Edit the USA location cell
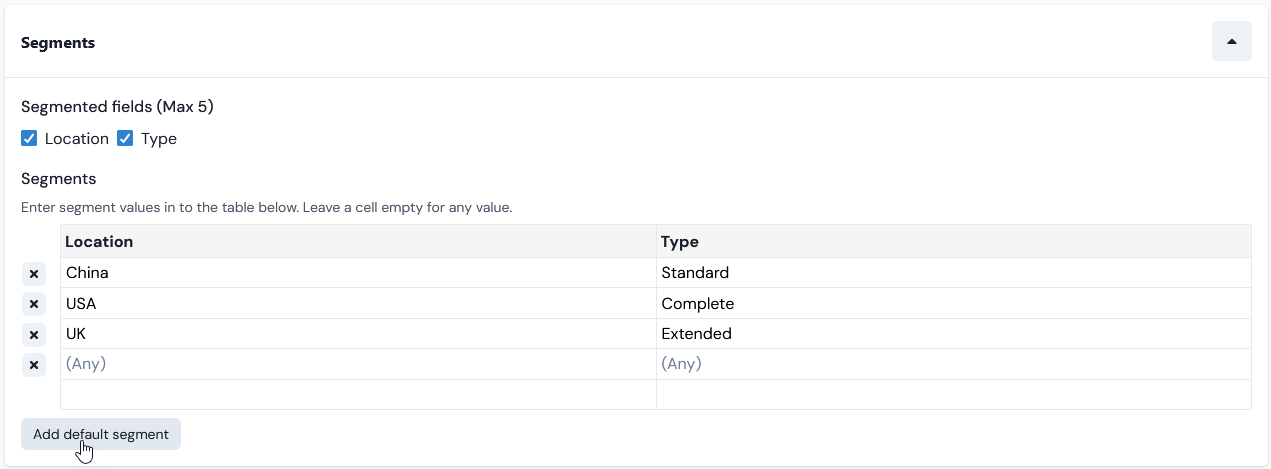This screenshot has height=469, width=1271. tap(358, 303)
